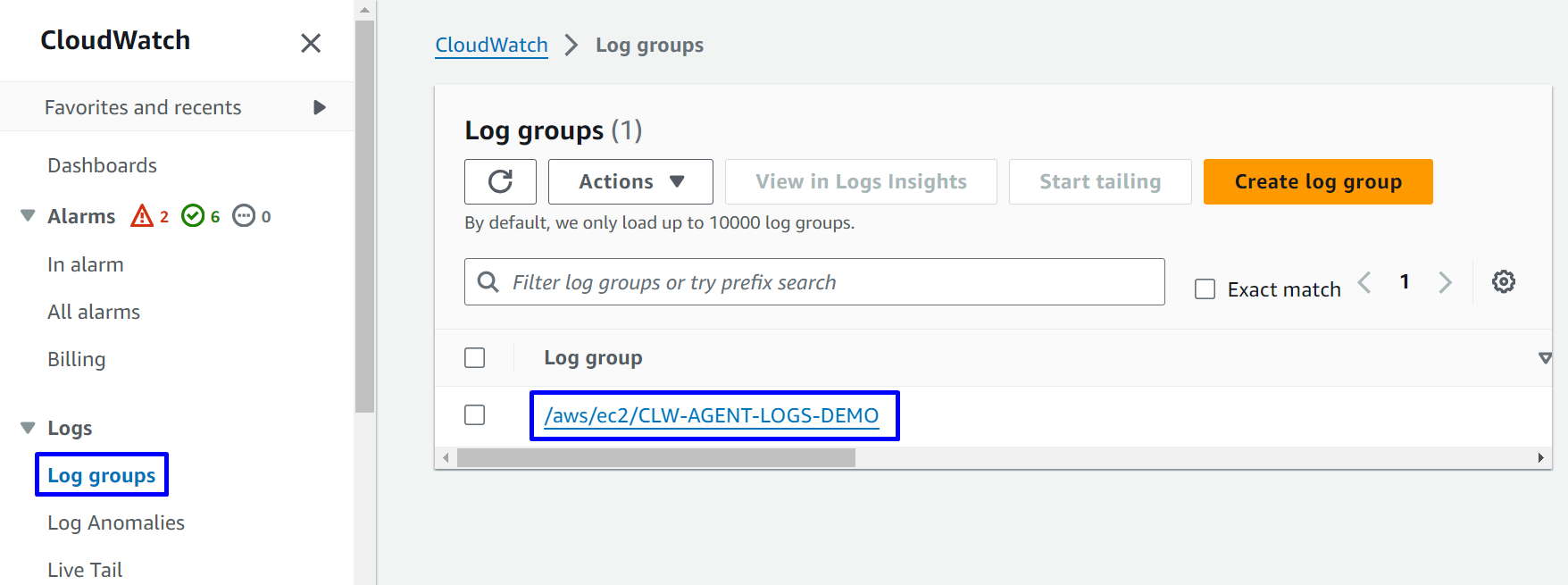Screen dimensions: 1568x585
Task: Focus the filter log groups search field
Action: (830, 282)
